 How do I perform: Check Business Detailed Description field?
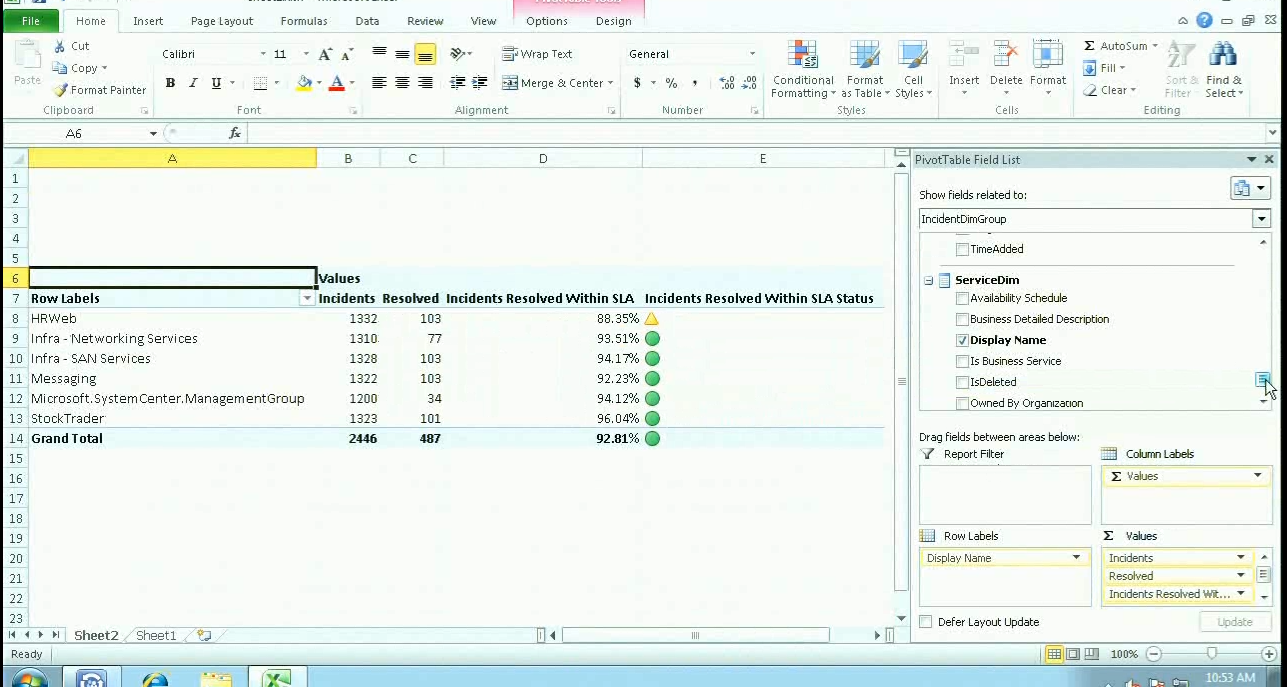[x=962, y=319]
